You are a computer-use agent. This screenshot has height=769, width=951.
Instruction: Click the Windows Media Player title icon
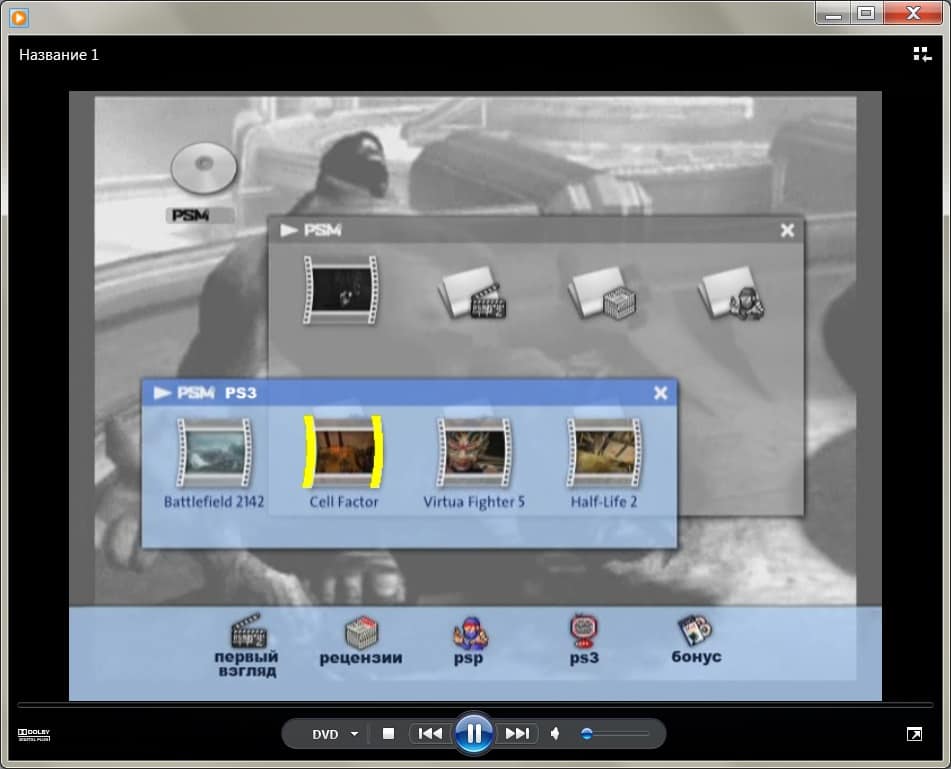pos(19,18)
